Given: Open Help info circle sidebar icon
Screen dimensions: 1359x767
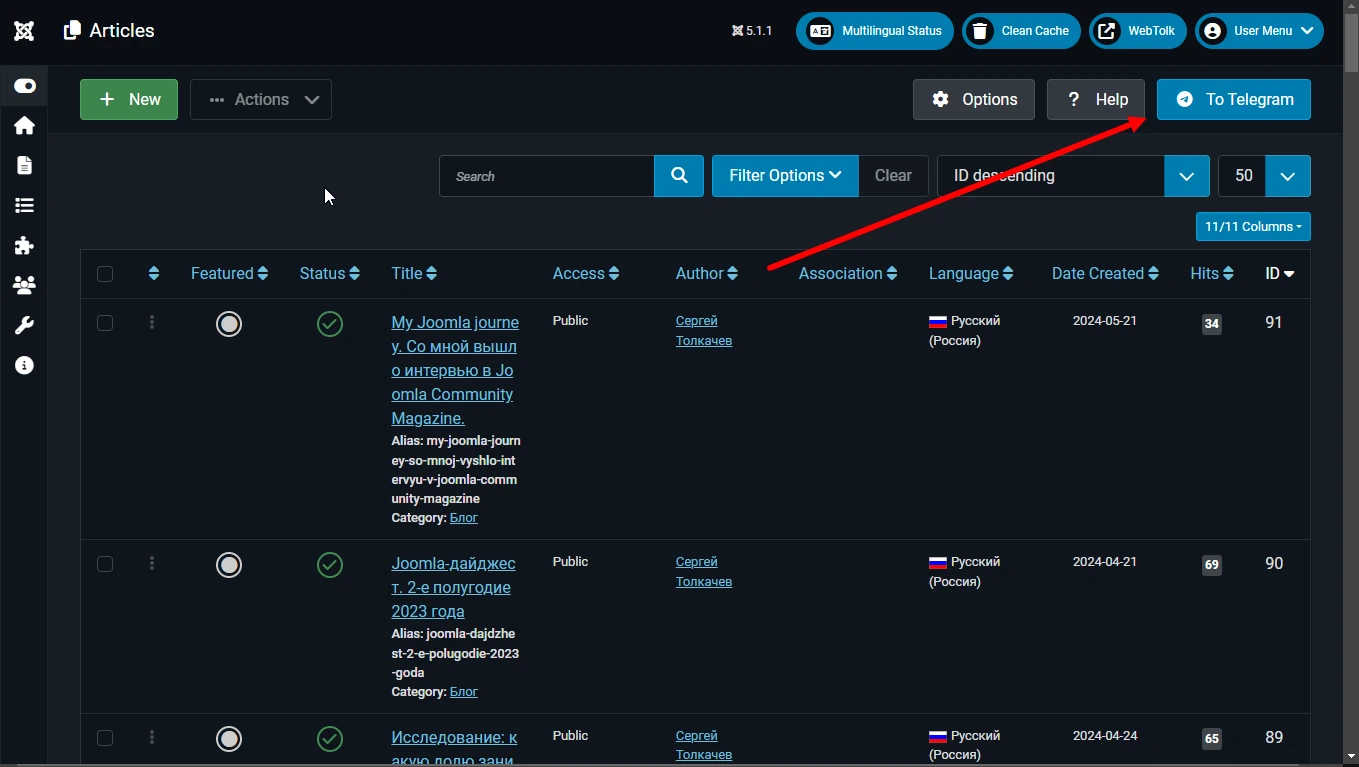Looking at the screenshot, I should click(x=24, y=365).
